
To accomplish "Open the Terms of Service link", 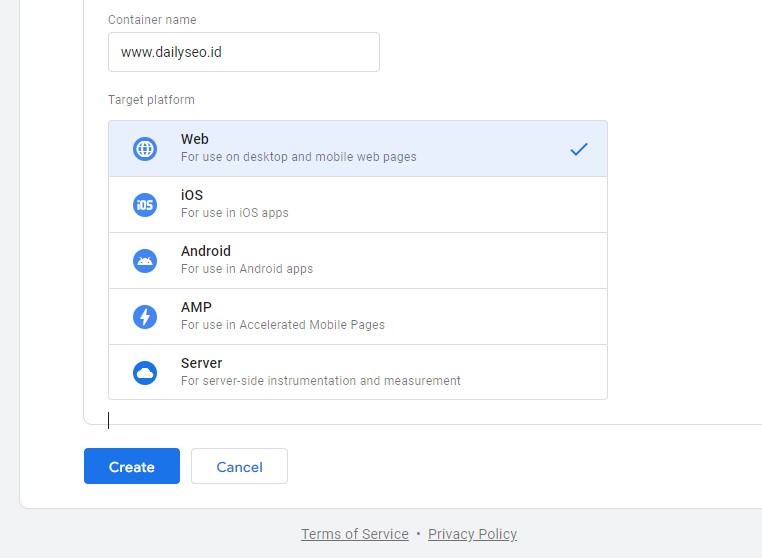I will pyautogui.click(x=355, y=534).
